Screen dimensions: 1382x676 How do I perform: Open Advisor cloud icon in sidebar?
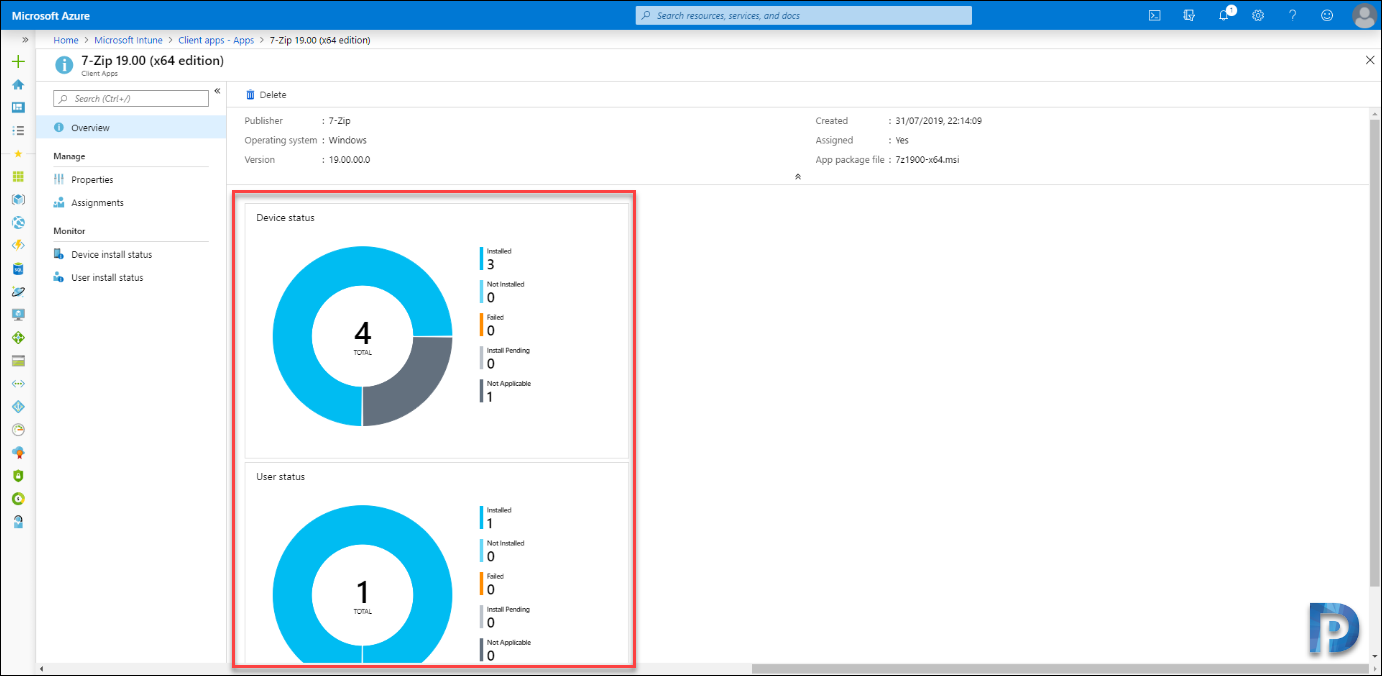point(18,453)
